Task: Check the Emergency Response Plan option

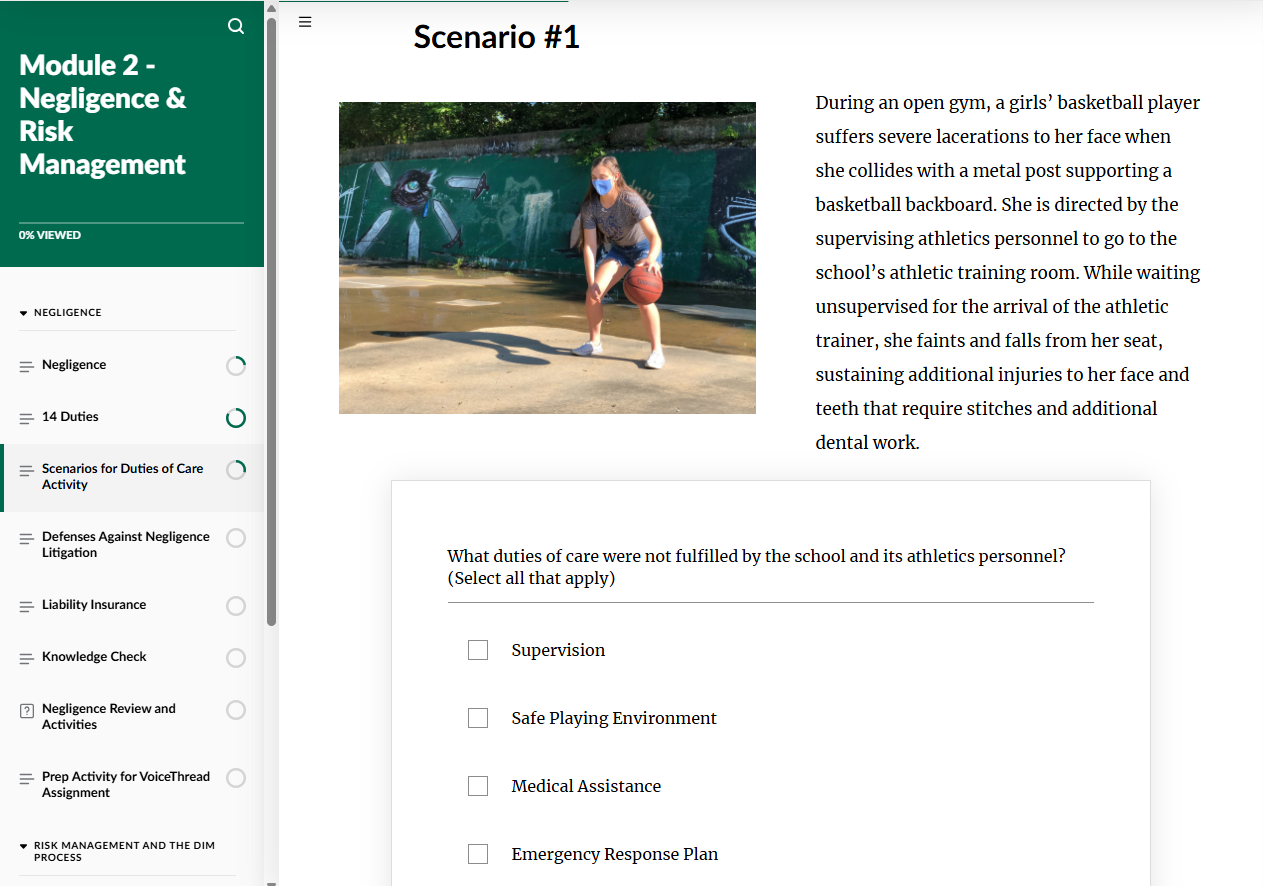Action: 478,853
